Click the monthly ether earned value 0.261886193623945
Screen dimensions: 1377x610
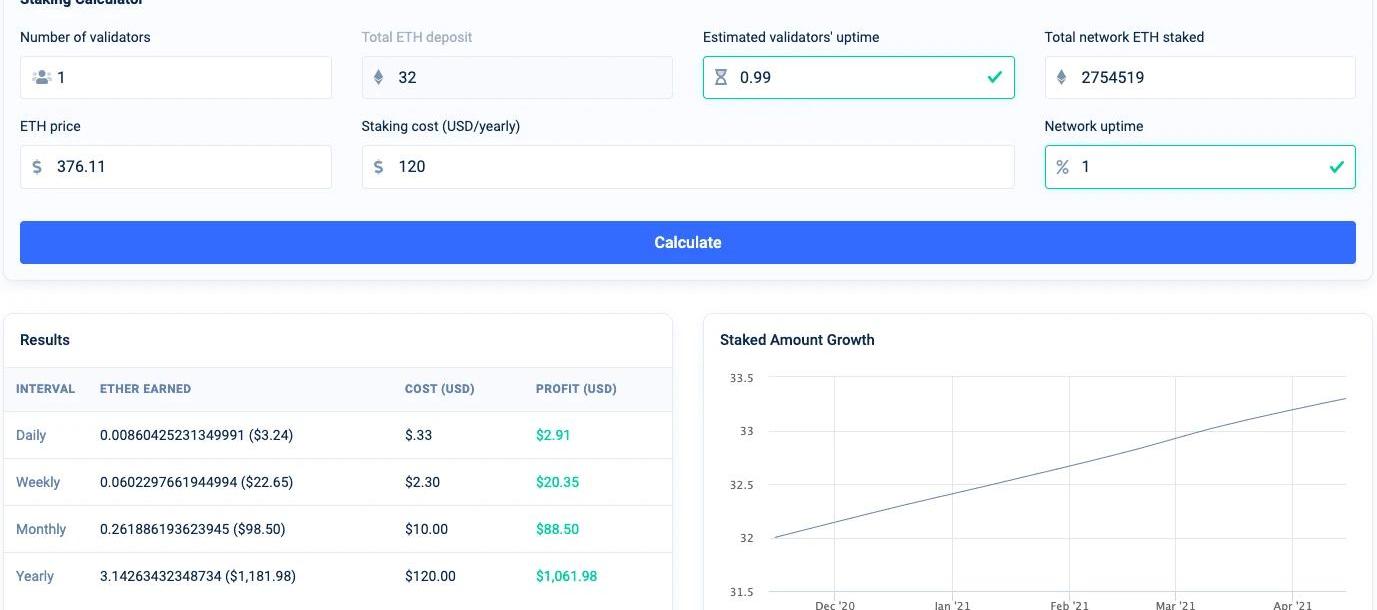[192, 529]
